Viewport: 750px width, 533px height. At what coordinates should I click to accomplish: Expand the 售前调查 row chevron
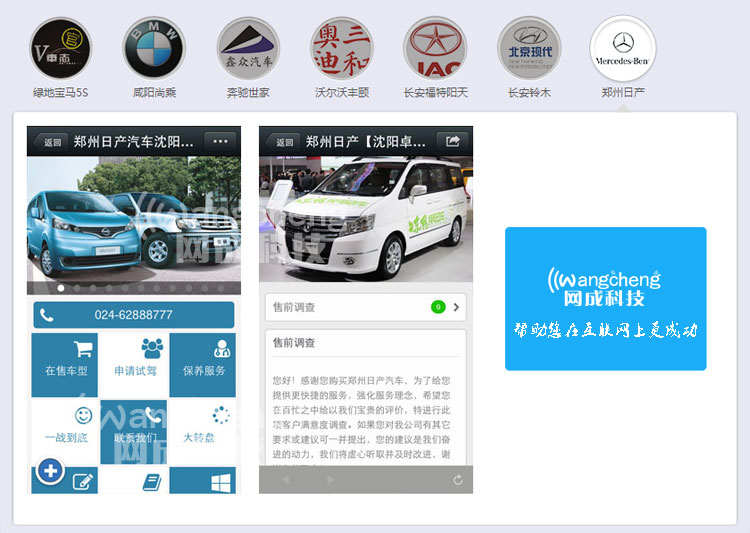tap(456, 307)
